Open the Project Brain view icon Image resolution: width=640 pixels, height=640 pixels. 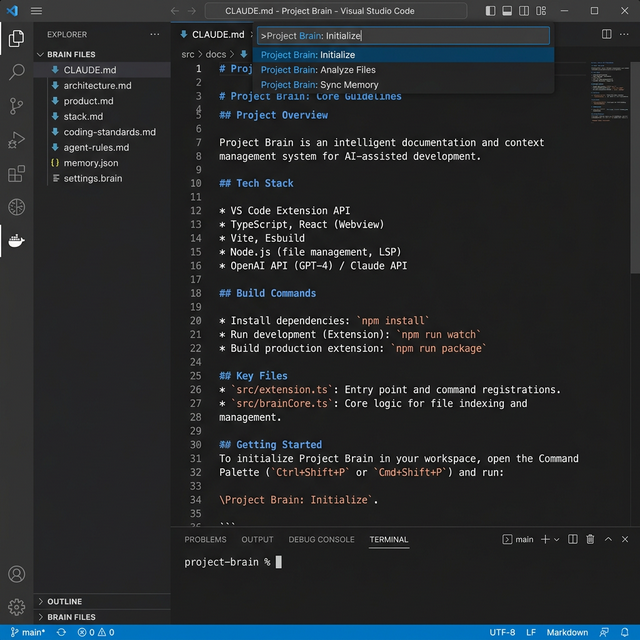(x=16, y=207)
